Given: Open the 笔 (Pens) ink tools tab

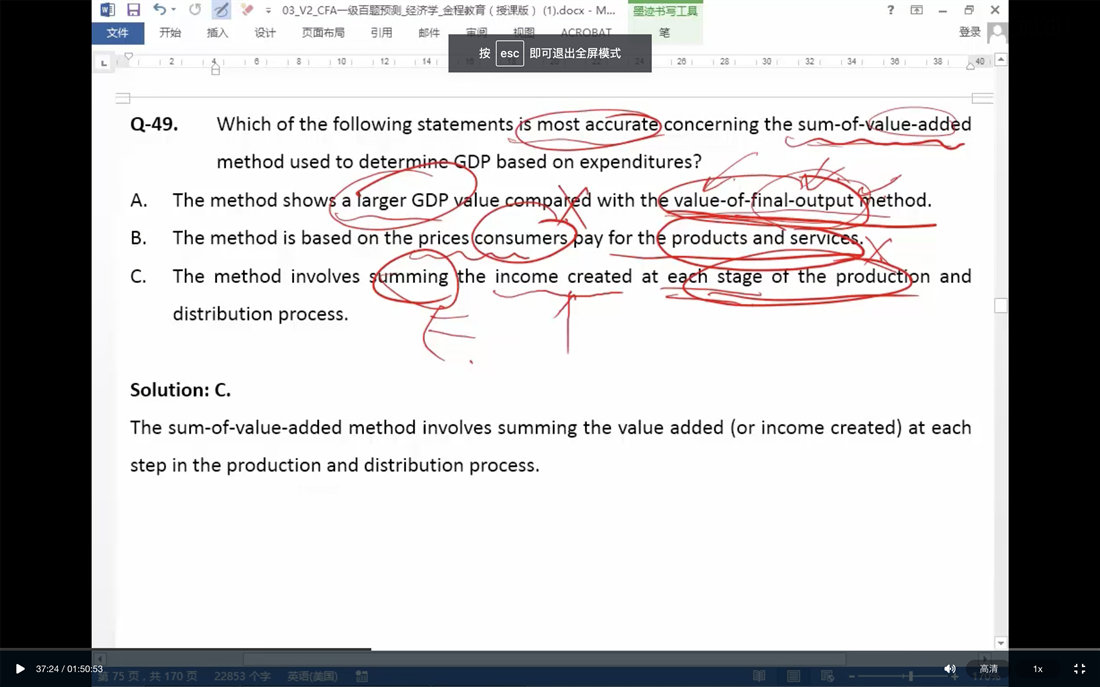Looking at the screenshot, I should click(x=664, y=33).
